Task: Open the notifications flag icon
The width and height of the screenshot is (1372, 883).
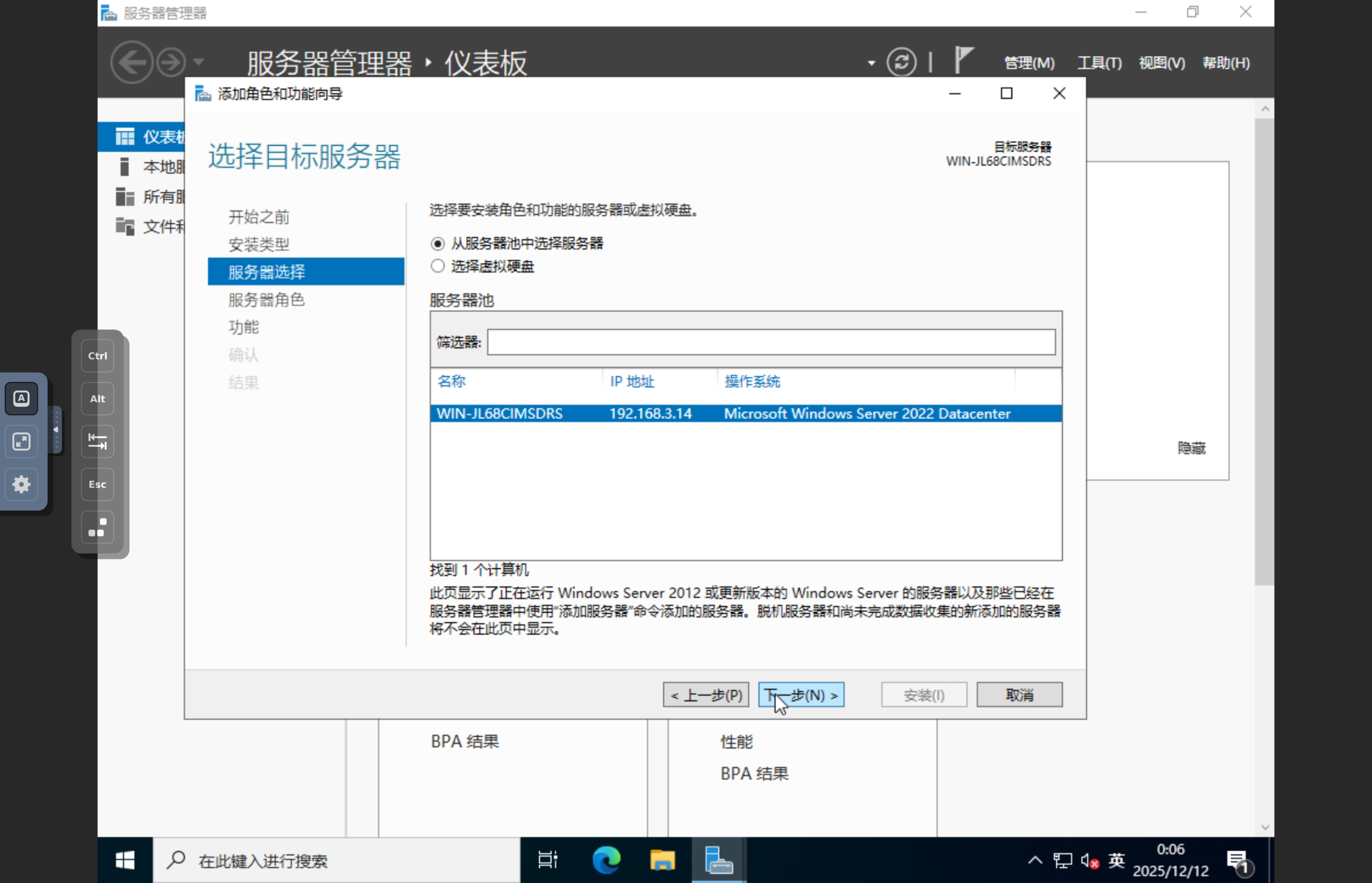Action: pos(963,60)
